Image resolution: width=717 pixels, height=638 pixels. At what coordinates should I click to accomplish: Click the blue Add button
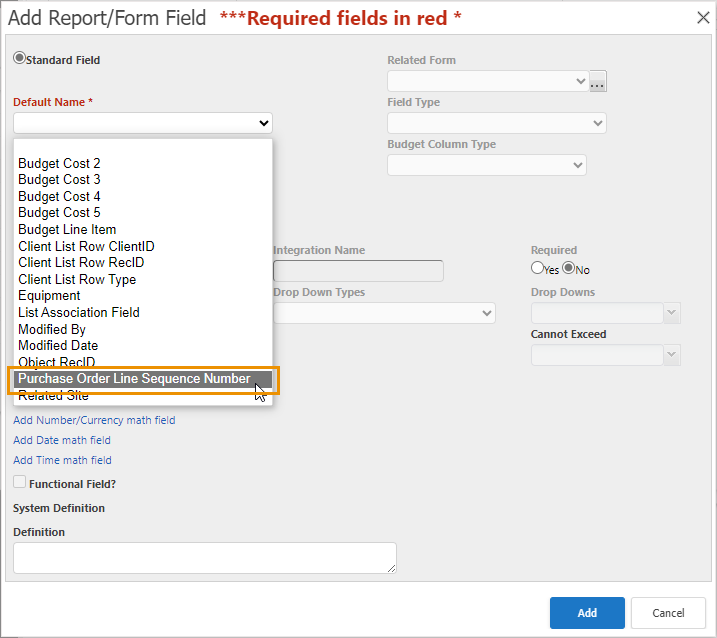coord(587,613)
